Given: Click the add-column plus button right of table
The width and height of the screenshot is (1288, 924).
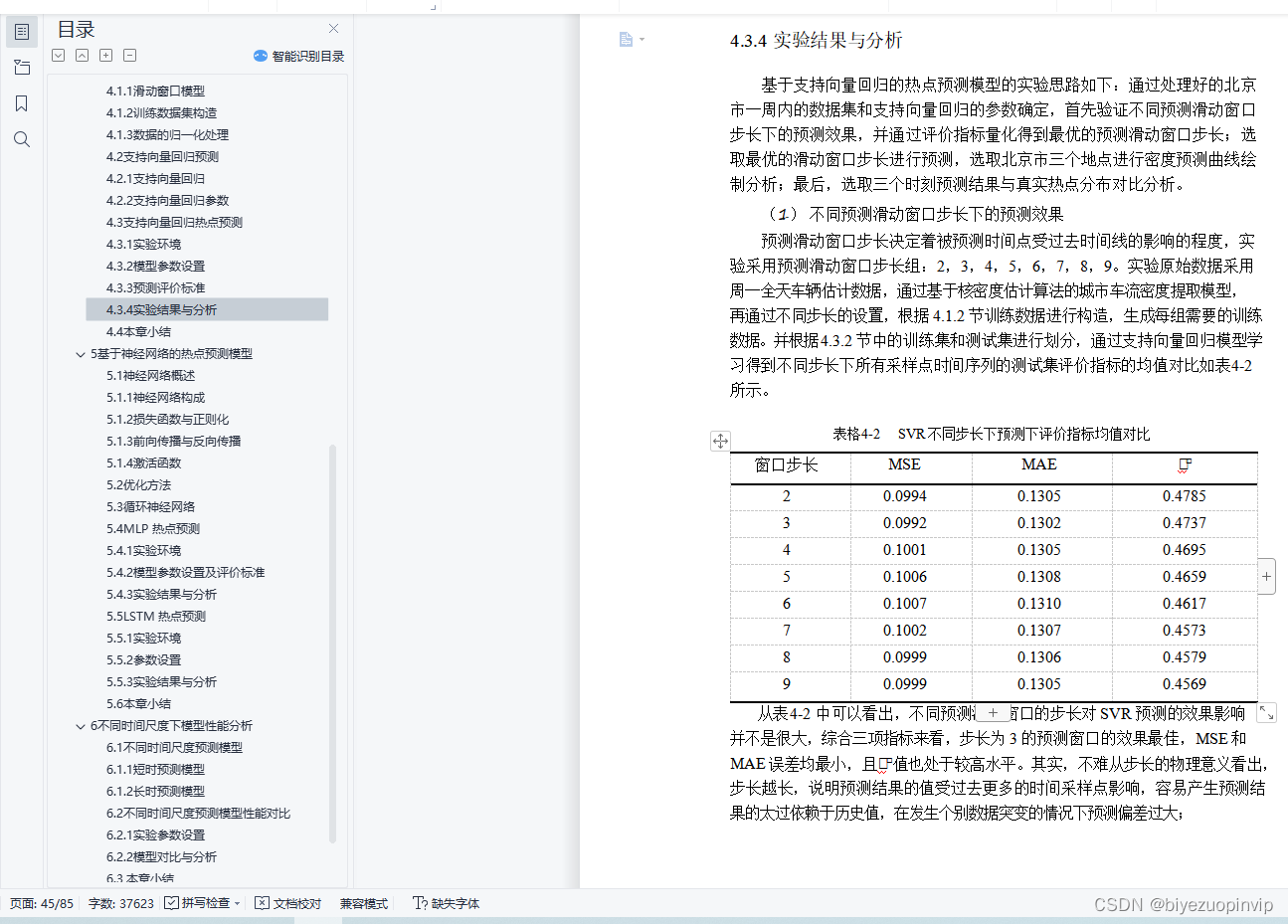Looking at the screenshot, I should click(1266, 576).
